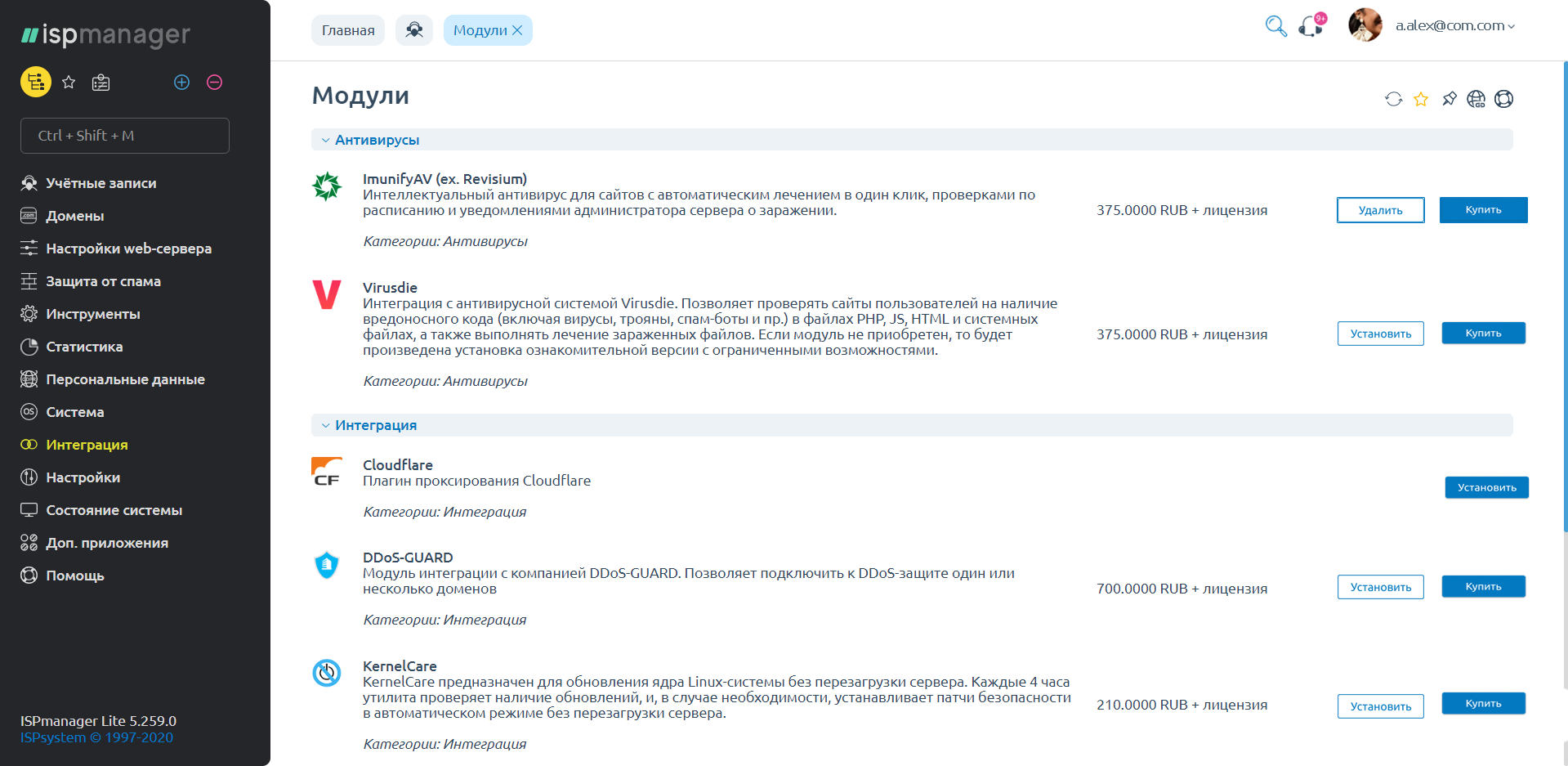Click Установить for Cloudflare
1568x766 pixels.
pyautogui.click(x=1487, y=487)
